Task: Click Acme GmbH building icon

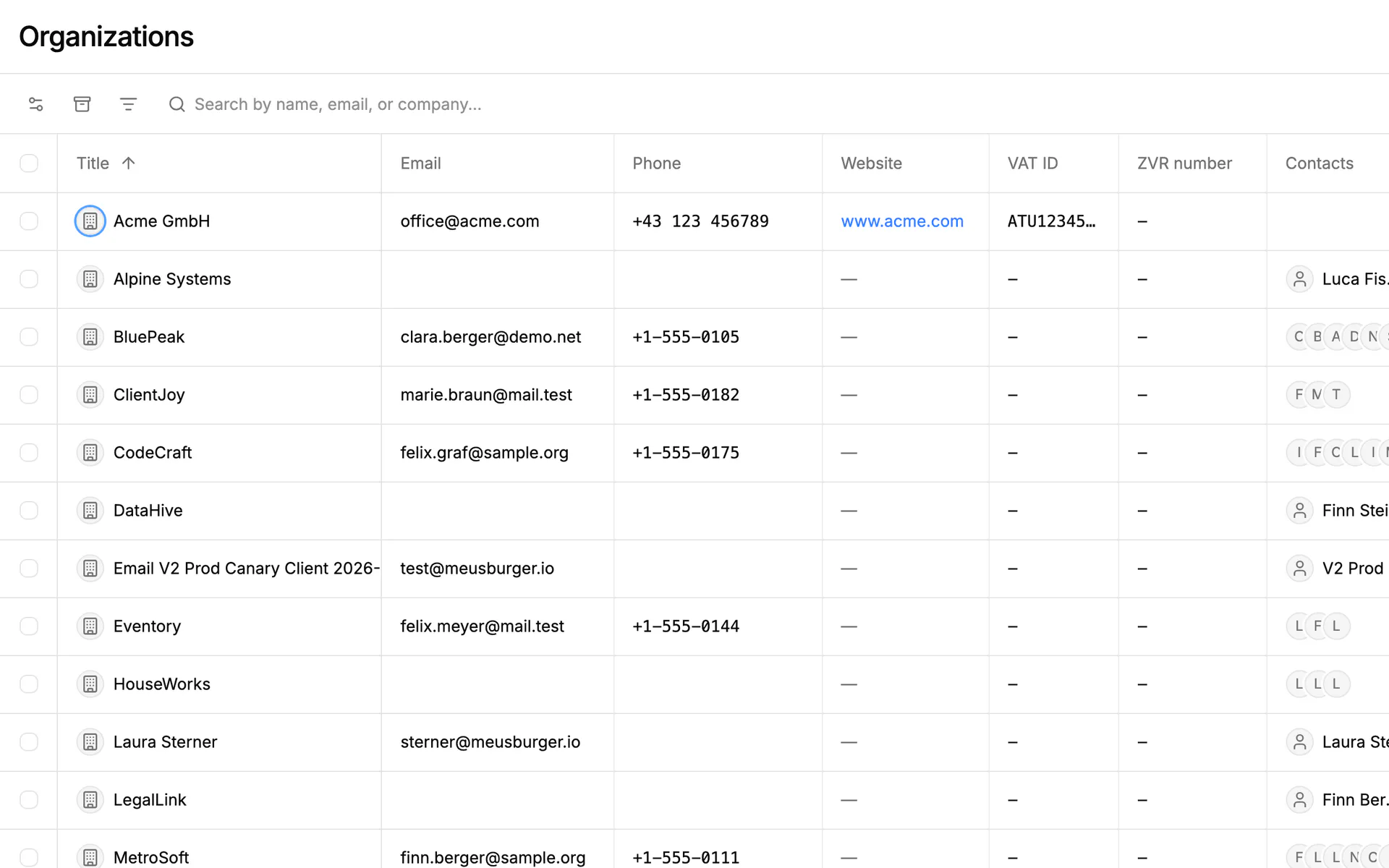Action: pyautogui.click(x=90, y=221)
